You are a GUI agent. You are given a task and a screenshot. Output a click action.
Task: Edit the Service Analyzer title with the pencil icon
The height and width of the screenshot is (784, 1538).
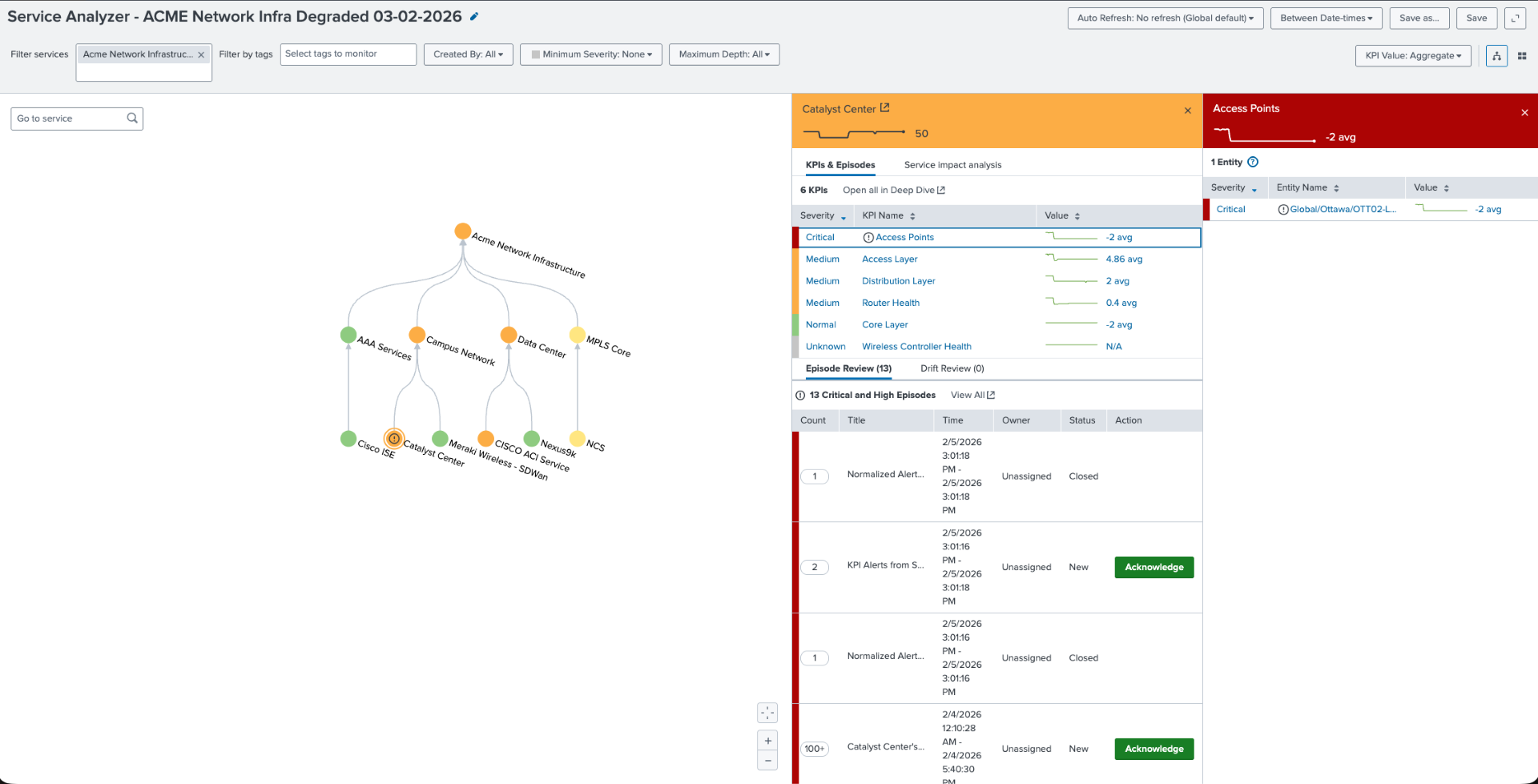tap(474, 16)
